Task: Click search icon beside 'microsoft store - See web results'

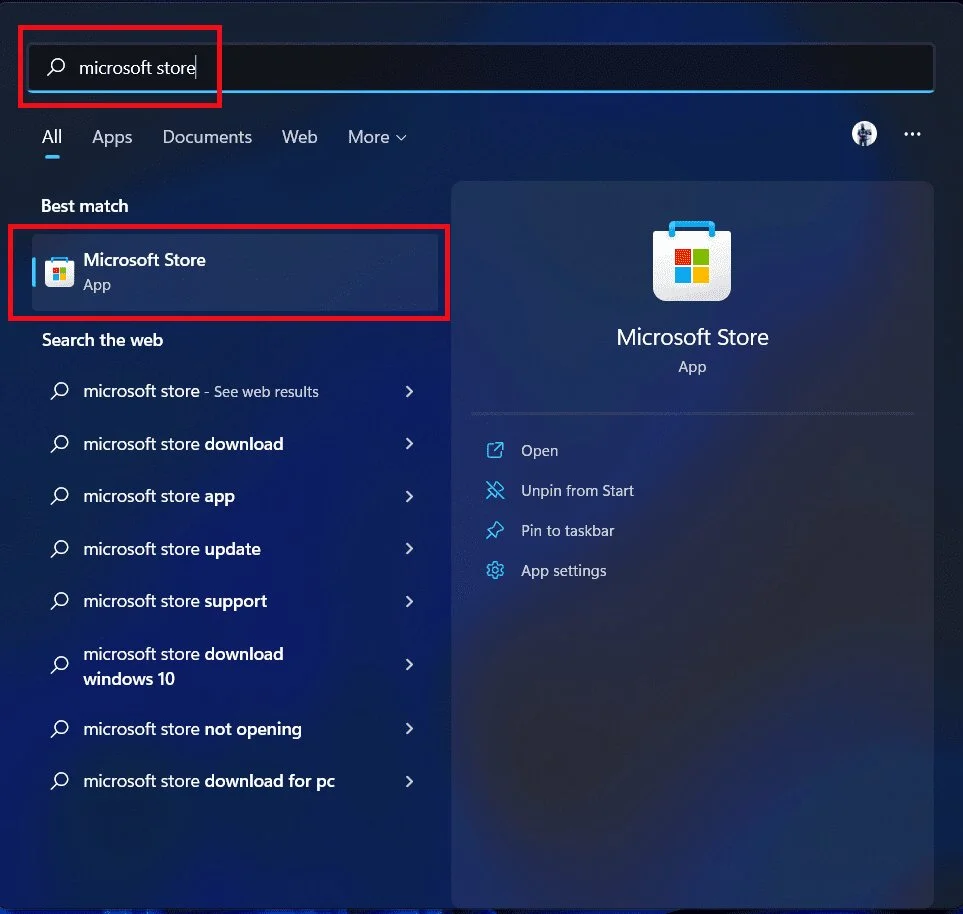Action: coord(60,391)
